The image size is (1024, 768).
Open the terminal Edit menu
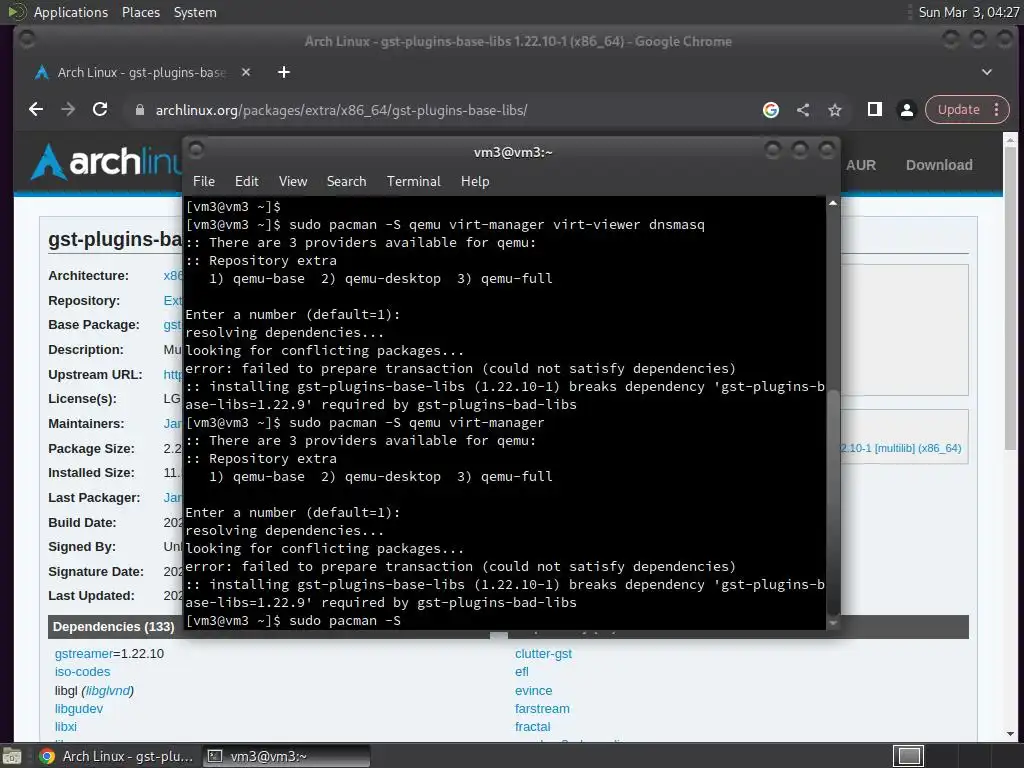point(247,182)
